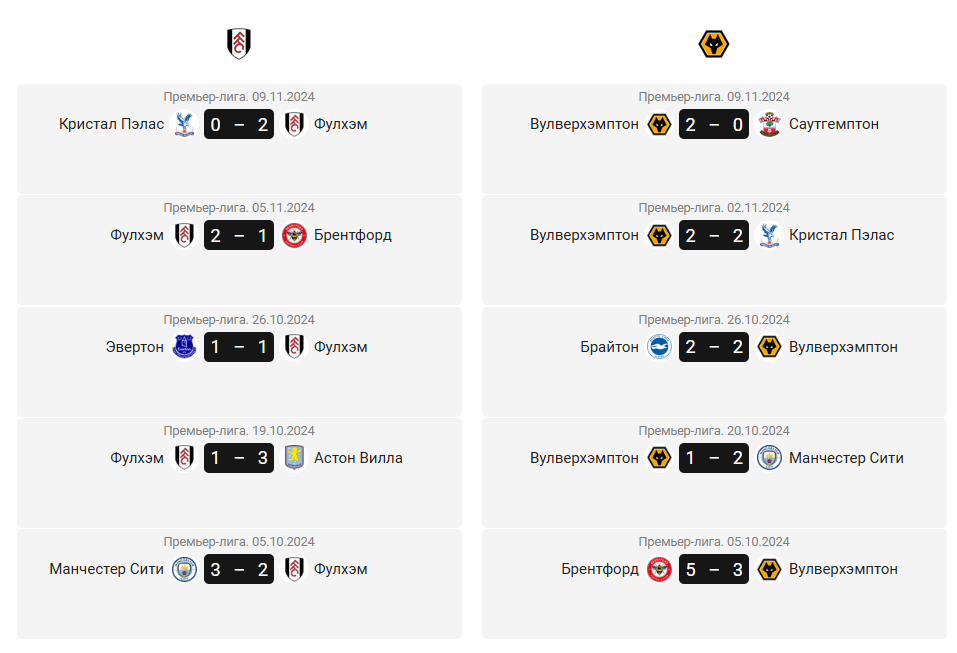Click Crystal Palace crest in the 0–2 Fulham match
This screenshot has width=957, height=653.
pos(184,124)
